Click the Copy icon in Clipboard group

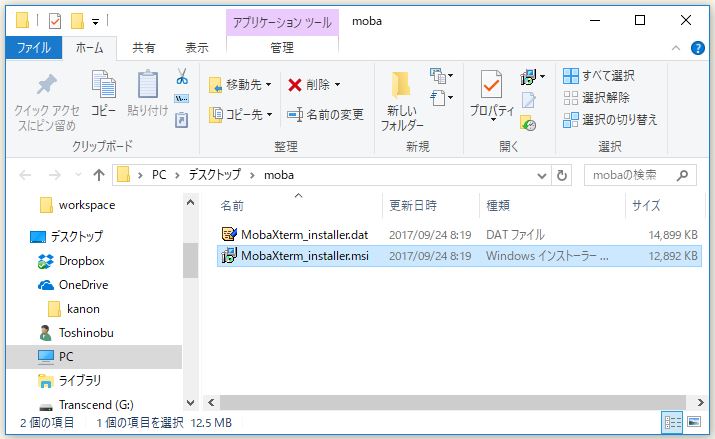coord(104,84)
